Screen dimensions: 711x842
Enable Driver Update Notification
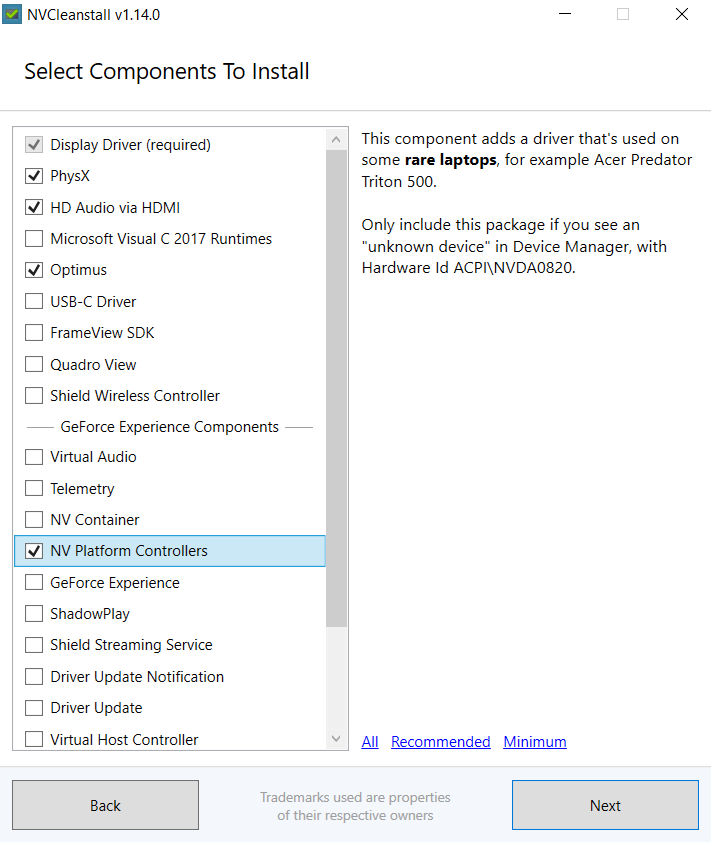tap(34, 677)
